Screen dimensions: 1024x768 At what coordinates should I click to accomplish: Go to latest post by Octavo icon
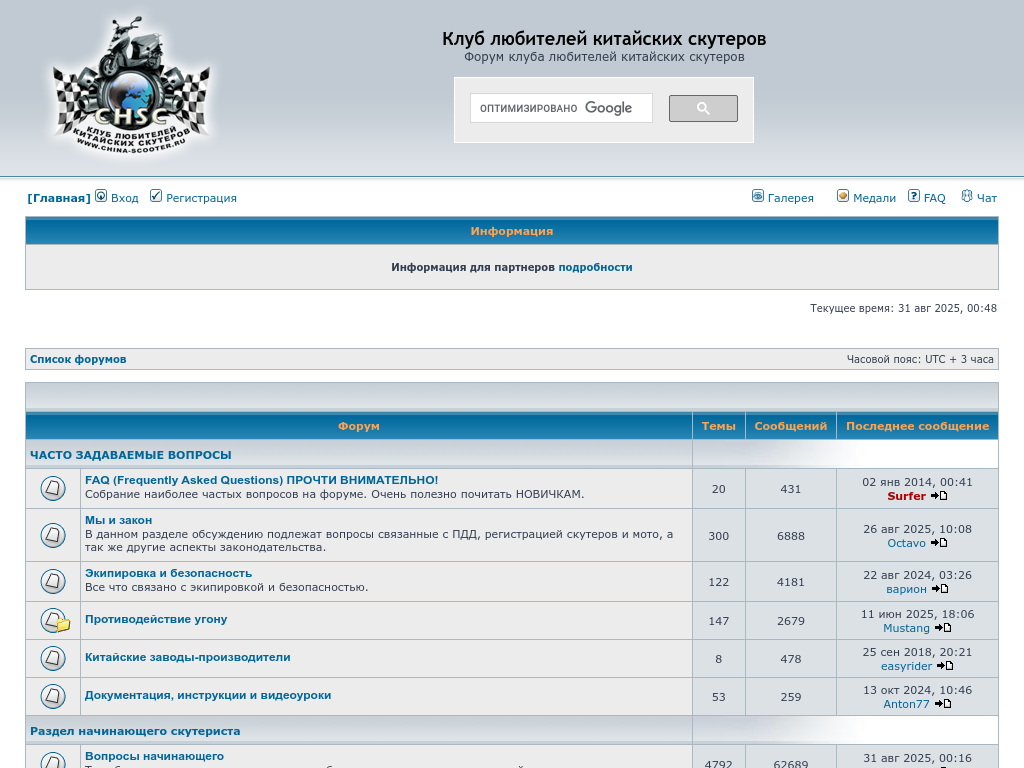point(939,543)
